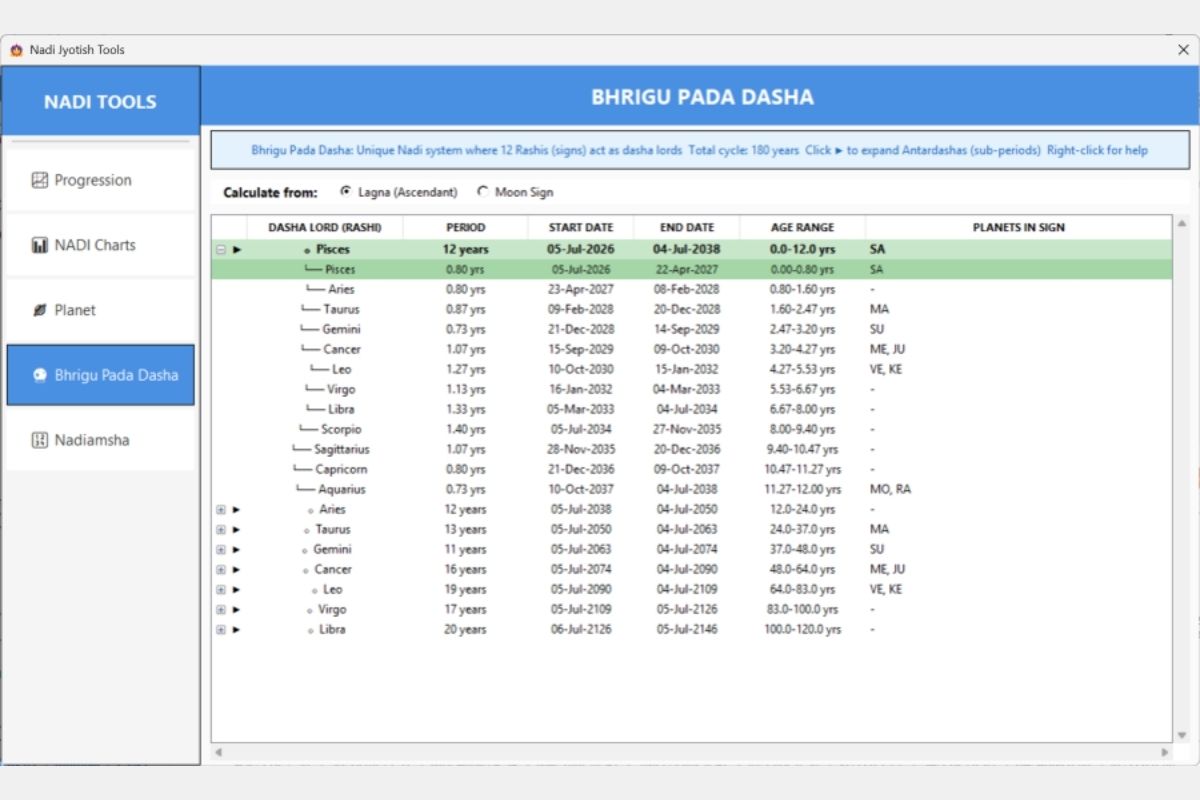Switch to the Nadiamsha tab
Screen dimensions: 1200x800
(x=100, y=440)
